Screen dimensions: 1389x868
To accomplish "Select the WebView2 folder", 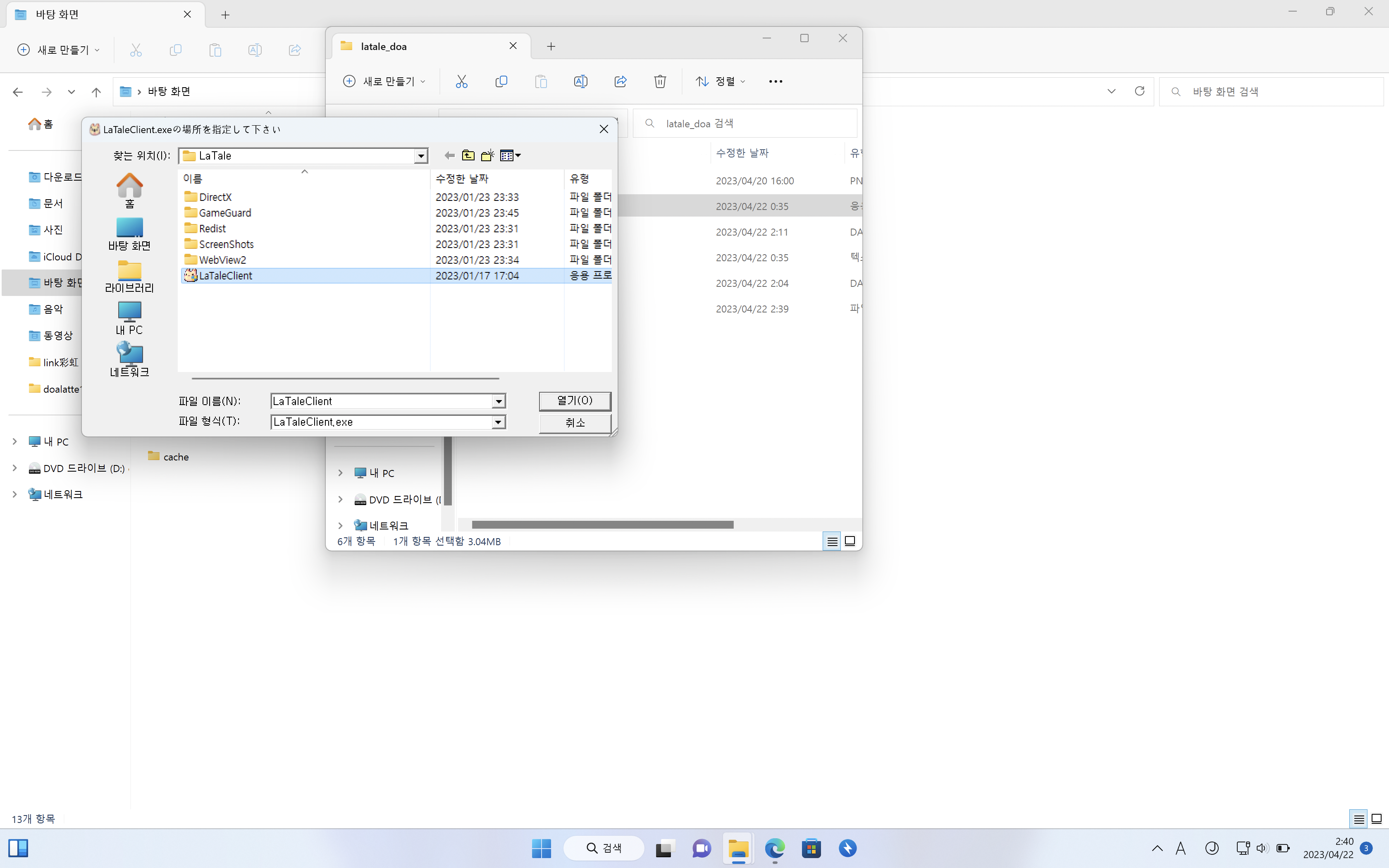I will coord(215,260).
